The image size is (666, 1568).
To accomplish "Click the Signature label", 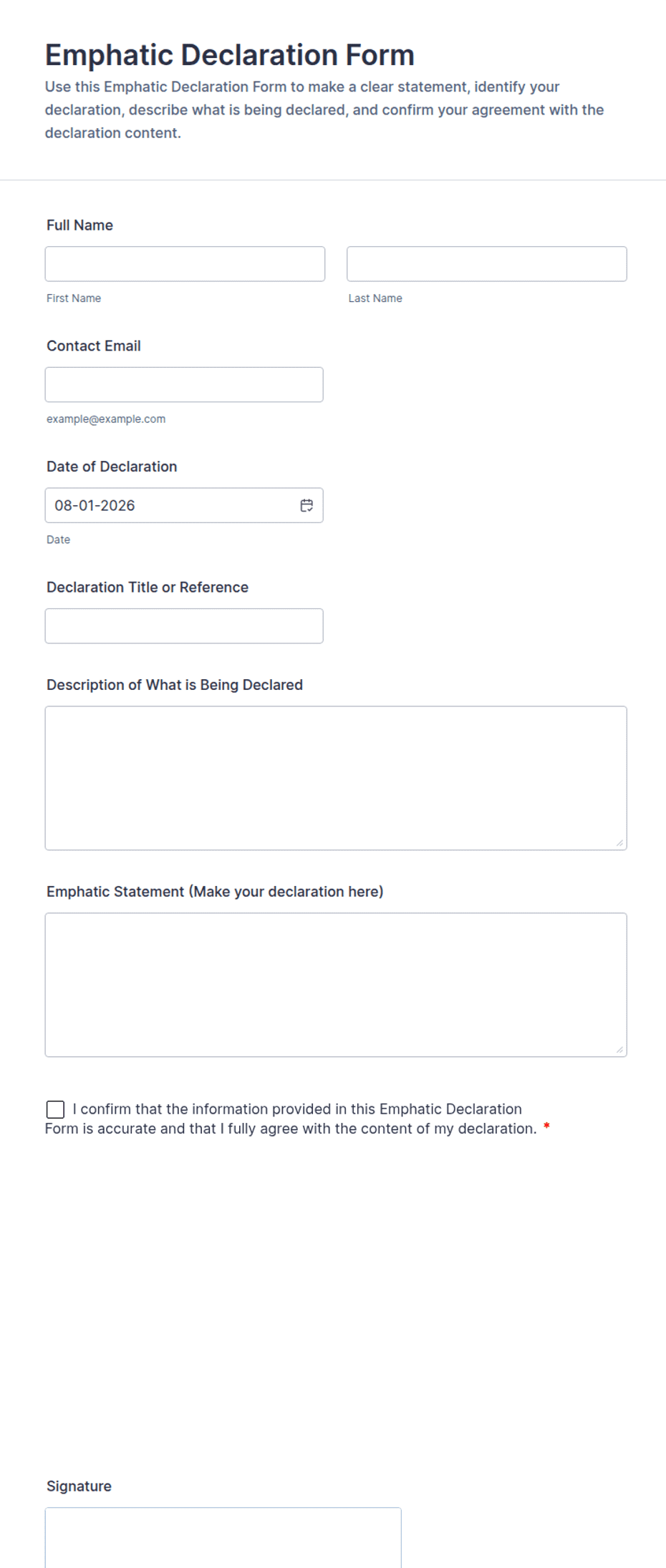I will click(x=79, y=1486).
